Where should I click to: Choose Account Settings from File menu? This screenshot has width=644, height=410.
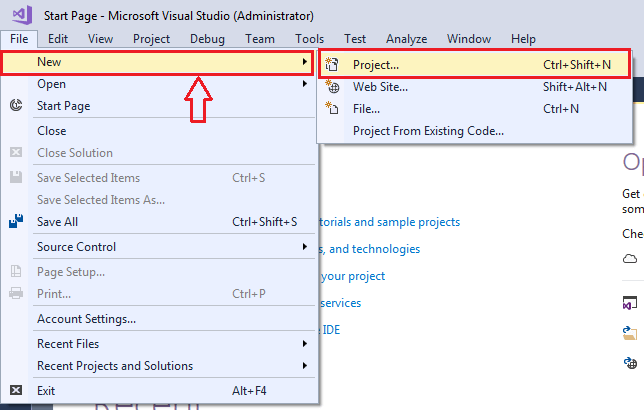[86, 319]
